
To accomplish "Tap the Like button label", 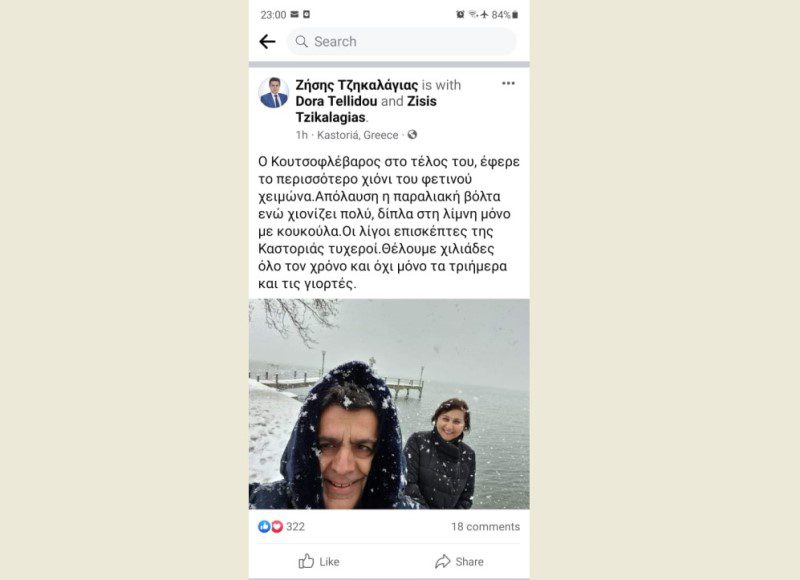I will pos(329,562).
